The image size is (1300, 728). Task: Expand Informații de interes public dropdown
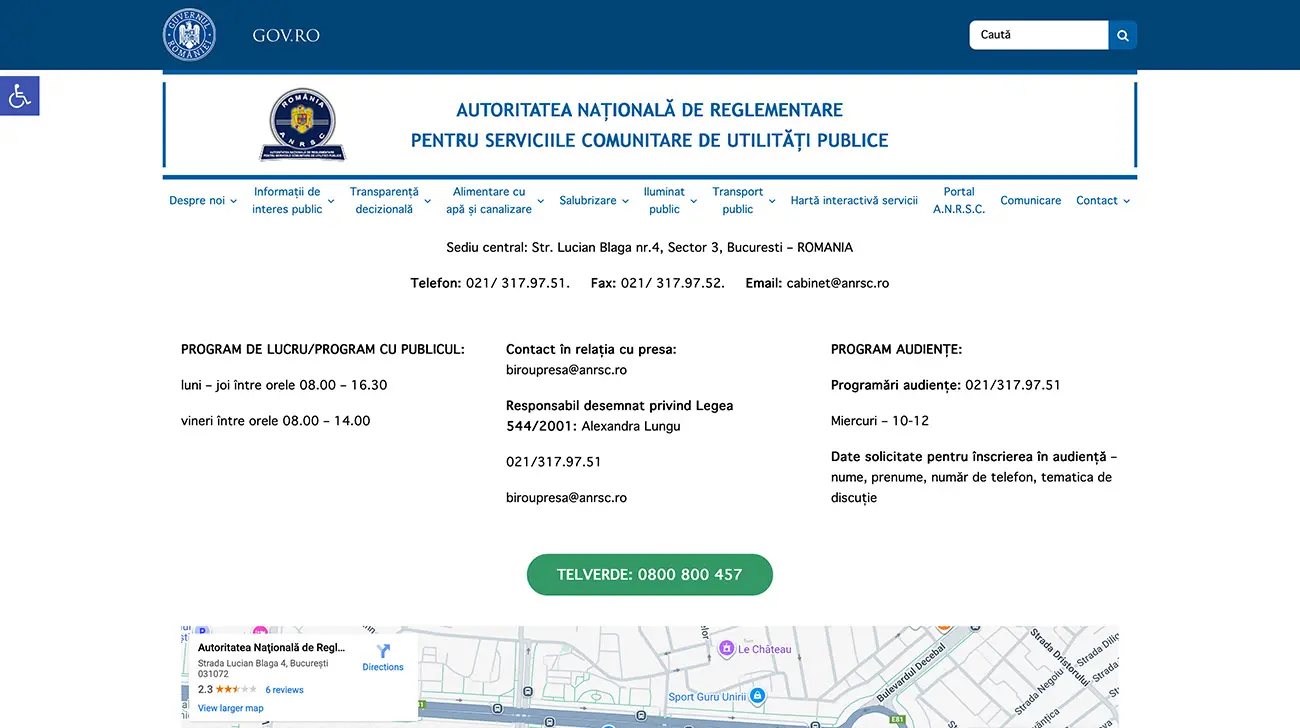coord(293,201)
